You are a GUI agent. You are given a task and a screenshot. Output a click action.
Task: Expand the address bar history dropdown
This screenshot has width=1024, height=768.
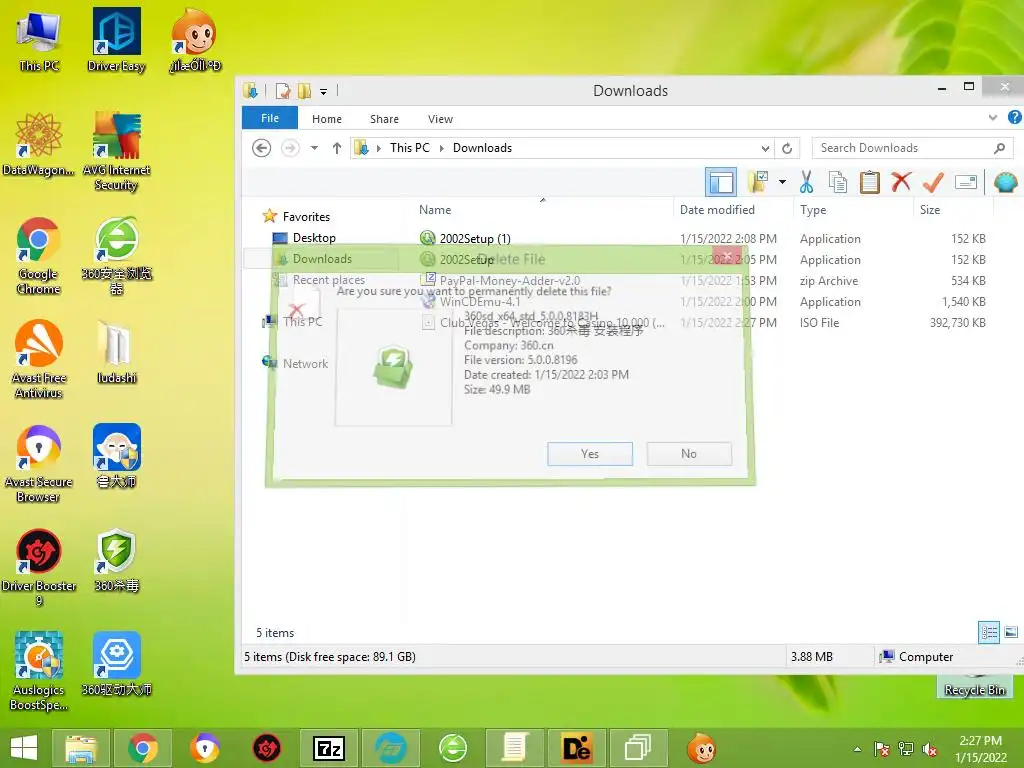[765, 148]
